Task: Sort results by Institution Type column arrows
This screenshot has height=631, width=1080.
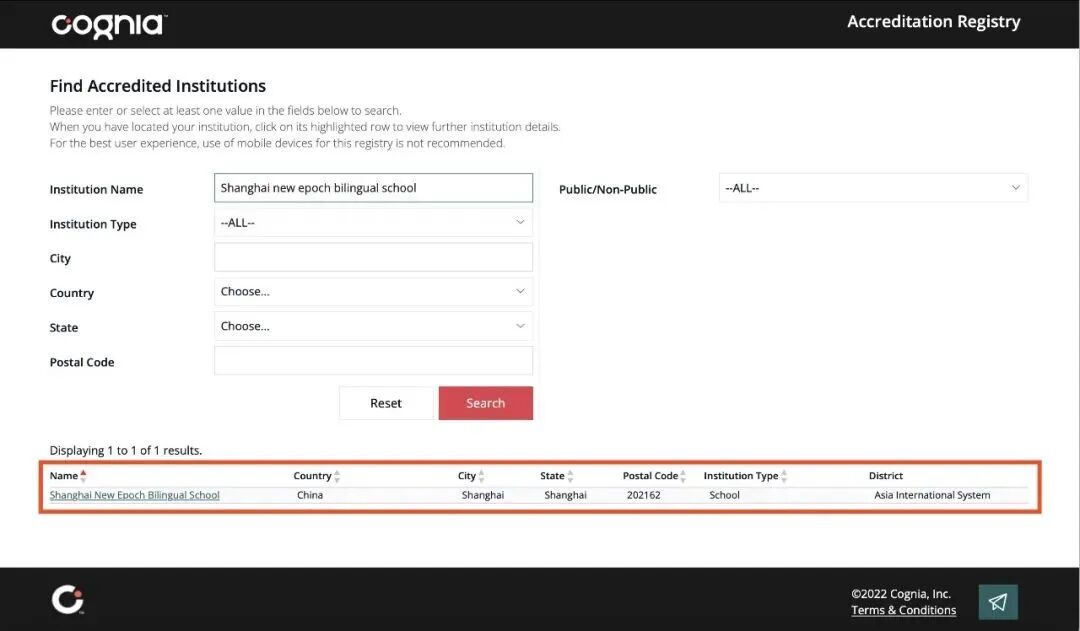Action: coord(784,476)
